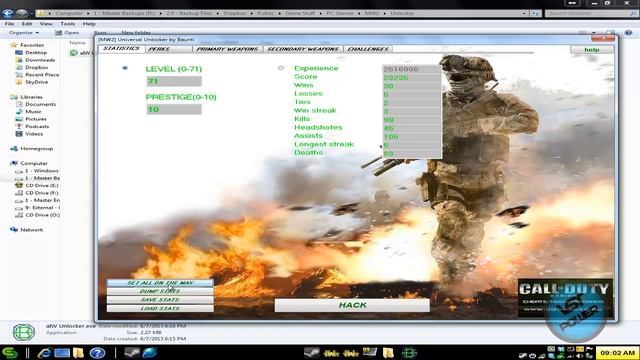
Task: Click the SAVE STATS button
Action: click(160, 300)
